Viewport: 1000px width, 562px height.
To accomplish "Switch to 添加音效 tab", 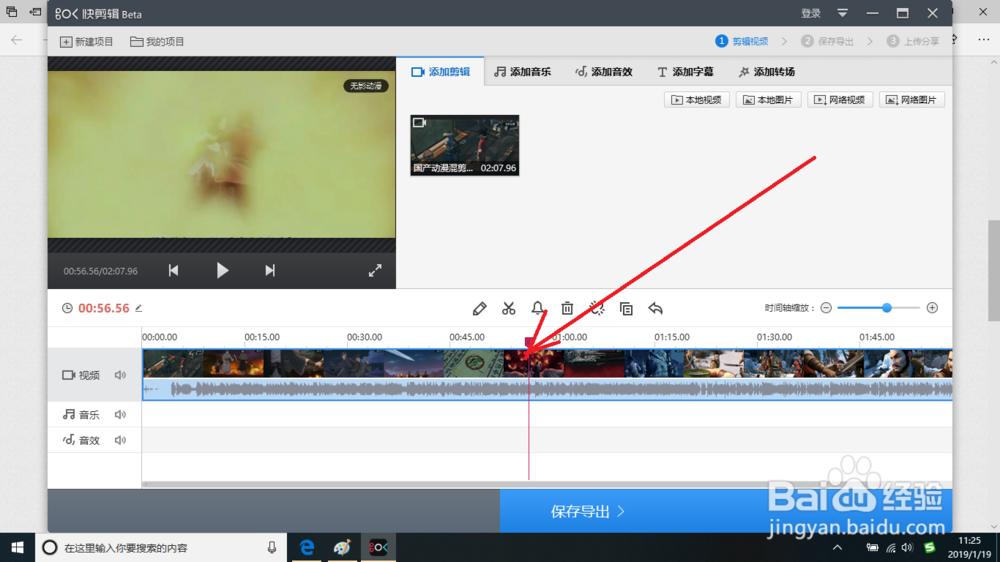I will tap(603, 71).
